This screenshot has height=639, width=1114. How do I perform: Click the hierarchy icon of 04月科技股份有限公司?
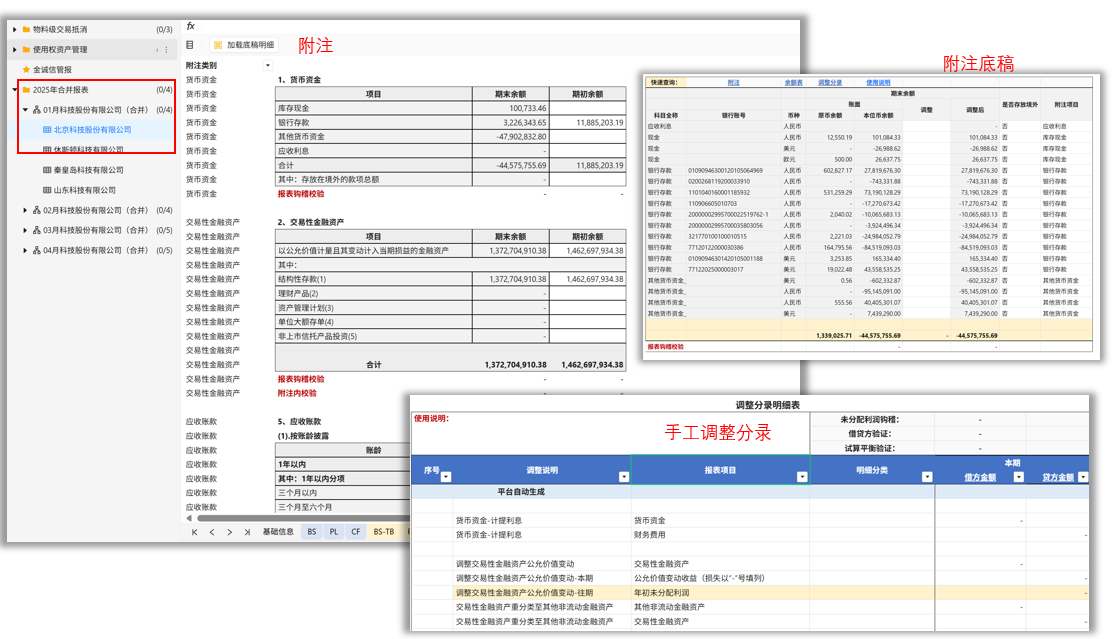click(x=36, y=251)
